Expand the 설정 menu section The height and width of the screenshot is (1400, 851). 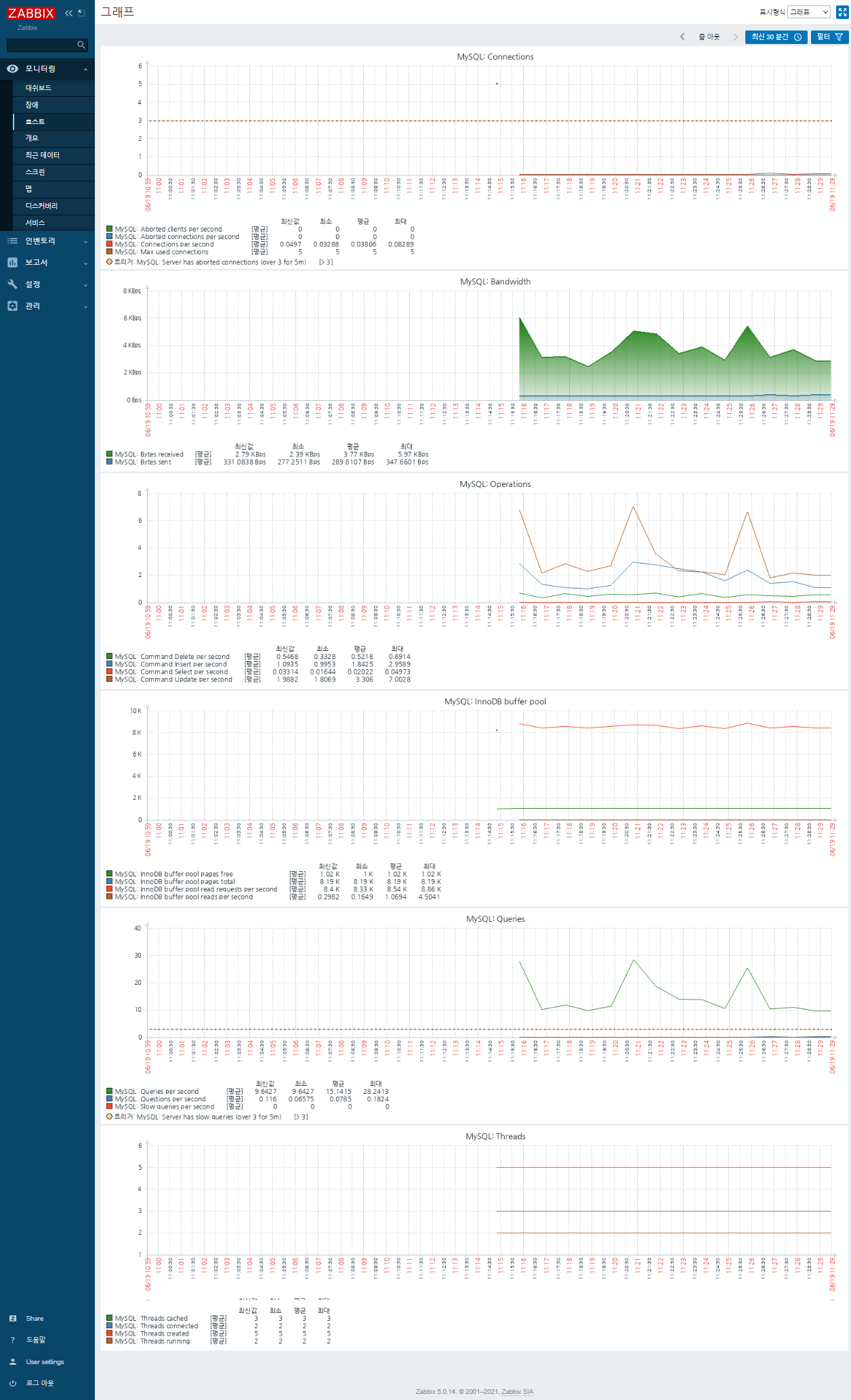point(47,284)
